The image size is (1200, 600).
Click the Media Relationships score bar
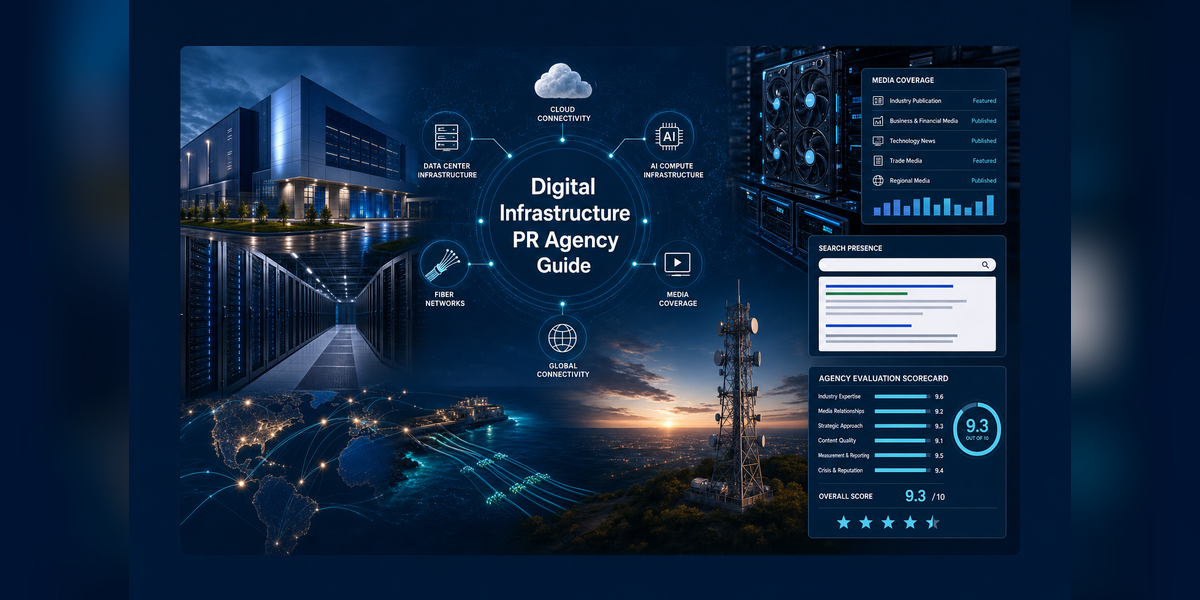click(x=902, y=411)
